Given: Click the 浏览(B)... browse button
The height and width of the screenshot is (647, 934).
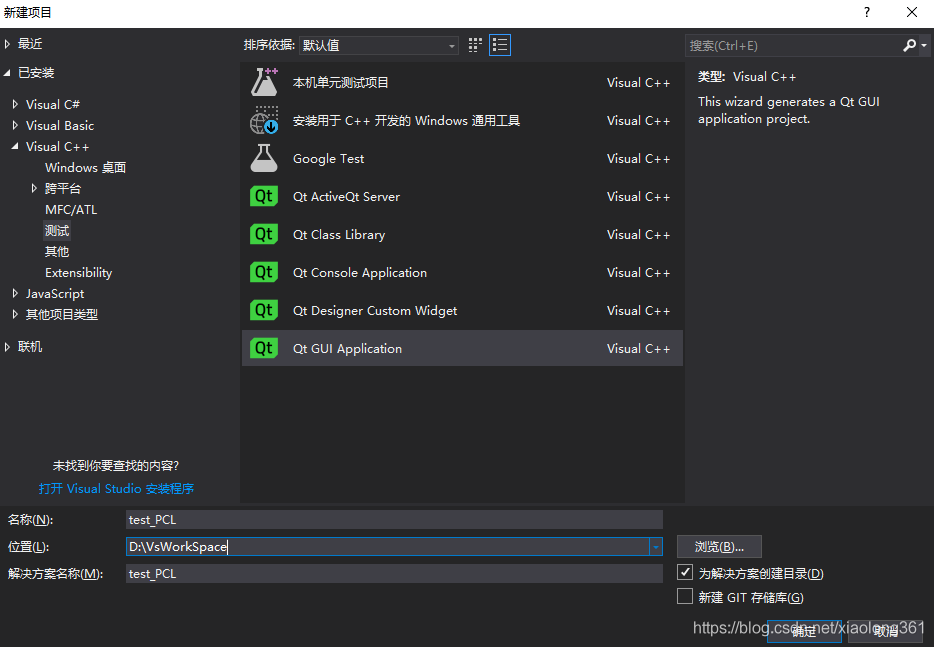Looking at the screenshot, I should point(719,546).
